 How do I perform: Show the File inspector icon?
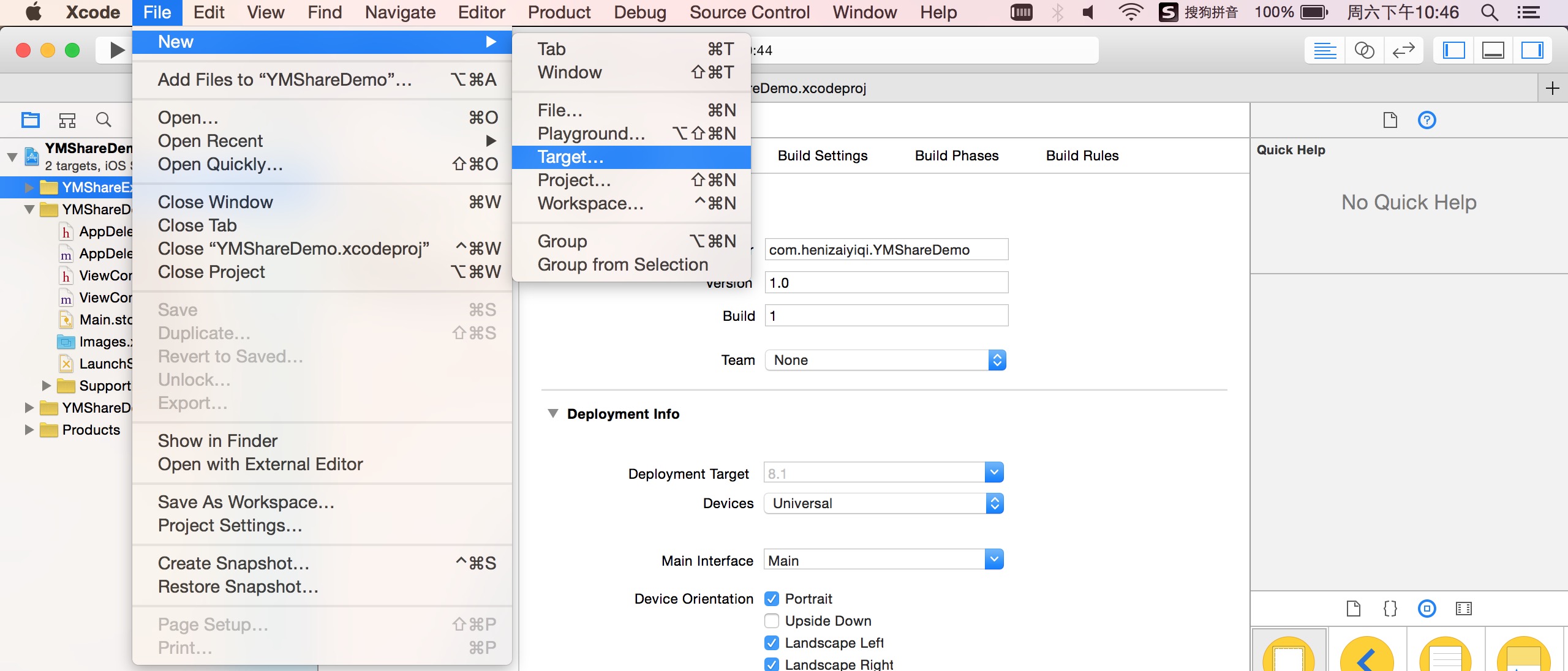[1390, 120]
